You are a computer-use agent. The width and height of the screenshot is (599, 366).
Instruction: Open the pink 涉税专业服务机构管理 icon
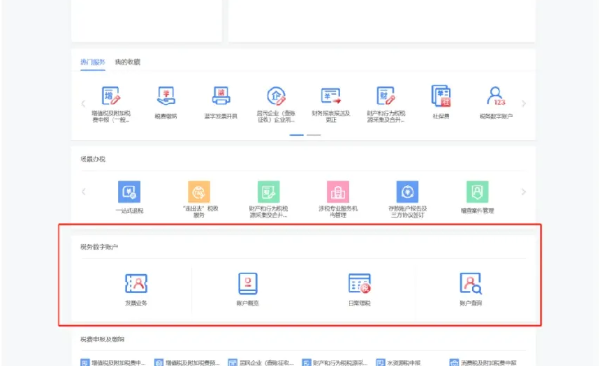tap(338, 192)
